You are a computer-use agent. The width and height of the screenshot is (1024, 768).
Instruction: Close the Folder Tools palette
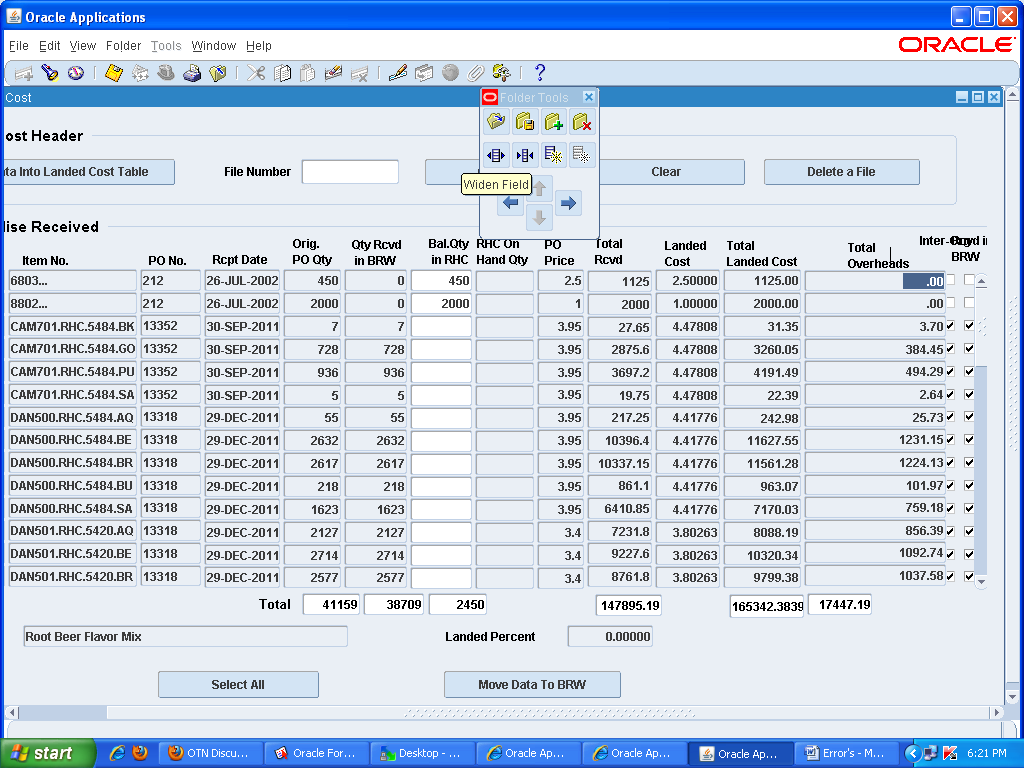588,97
